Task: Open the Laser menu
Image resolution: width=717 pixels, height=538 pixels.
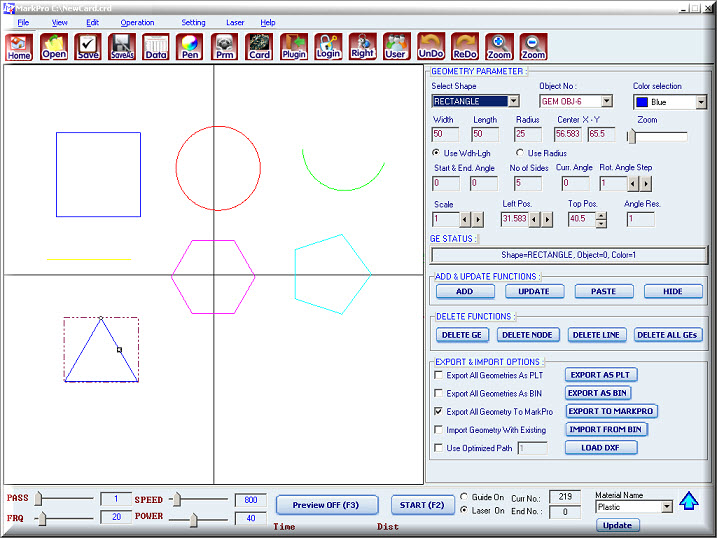Action: point(235,22)
